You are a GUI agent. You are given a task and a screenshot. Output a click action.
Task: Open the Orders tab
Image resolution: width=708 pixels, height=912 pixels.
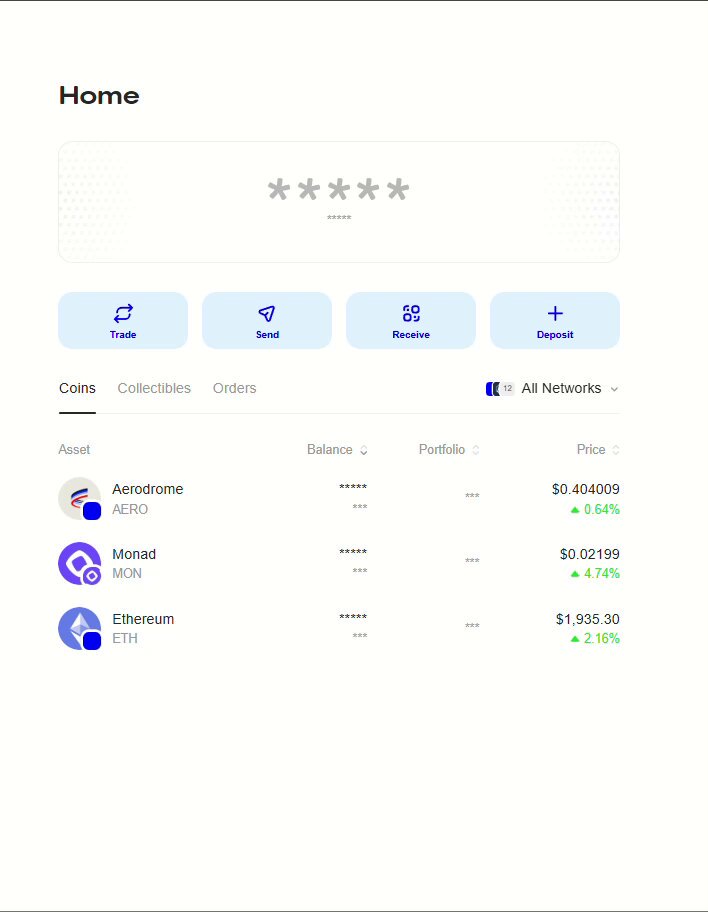(x=234, y=388)
